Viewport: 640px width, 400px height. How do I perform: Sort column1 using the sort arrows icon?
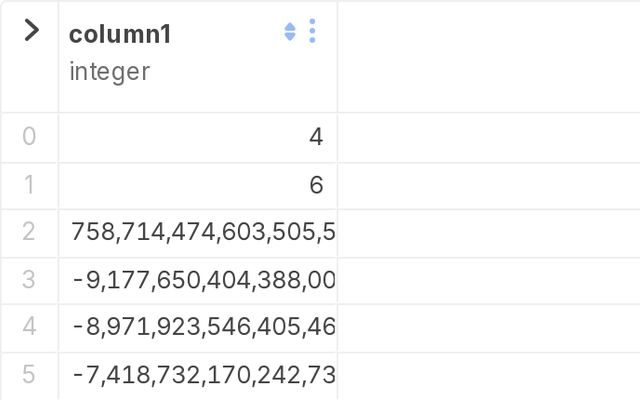coord(290,32)
